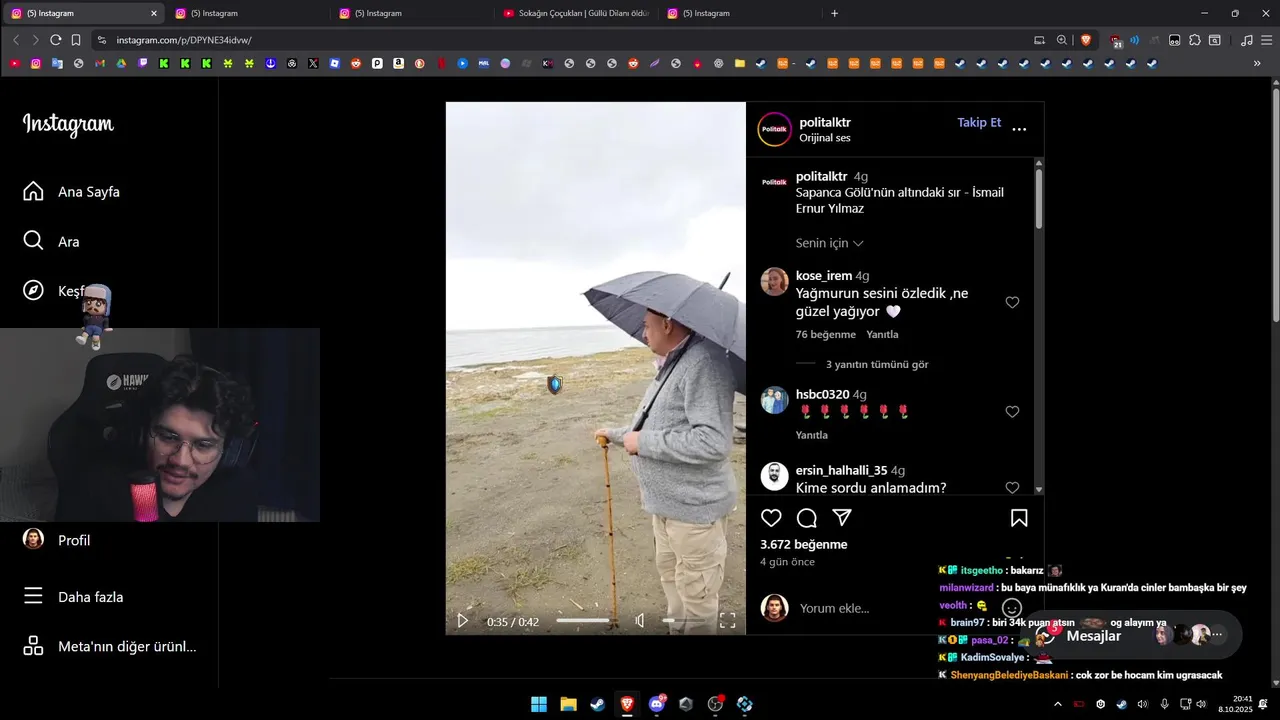This screenshot has height=720, width=1280.
Task: Enter fullscreen on the video
Action: point(727,621)
